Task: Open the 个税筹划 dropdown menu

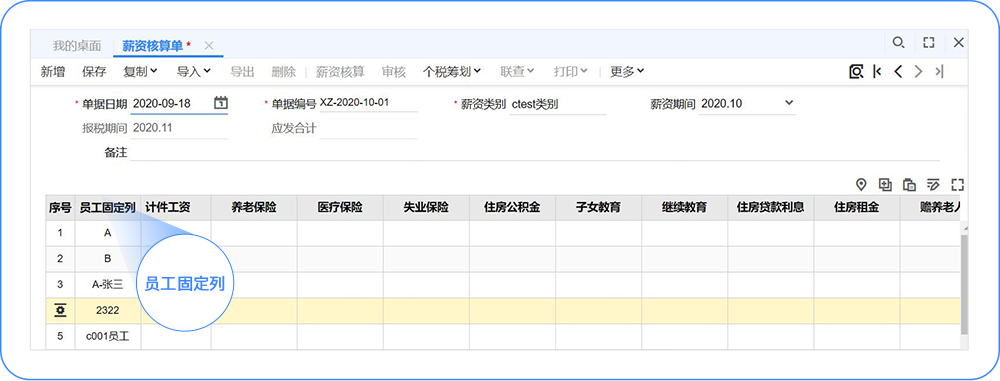Action: click(452, 72)
